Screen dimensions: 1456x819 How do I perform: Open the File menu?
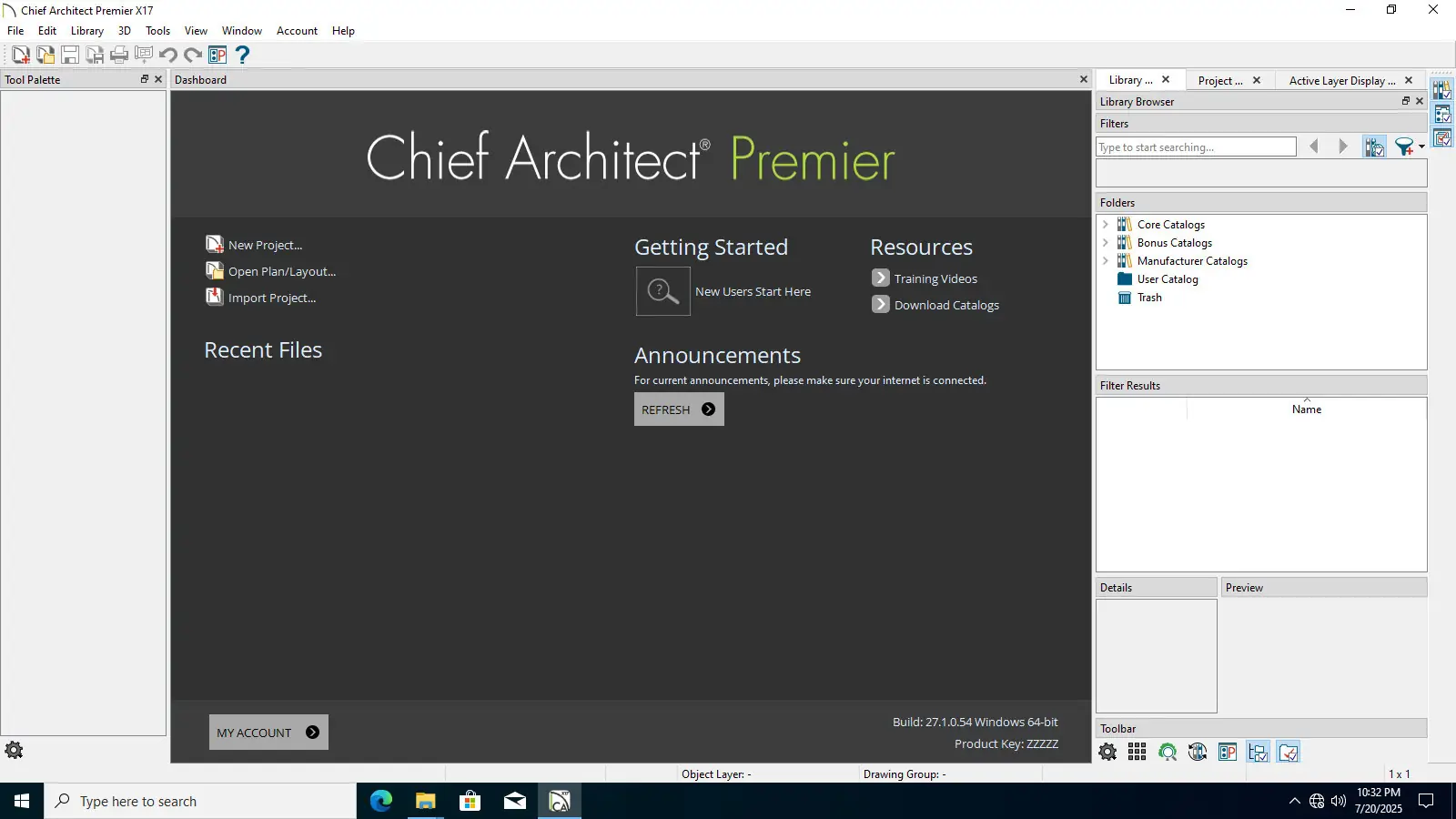pyautogui.click(x=15, y=31)
